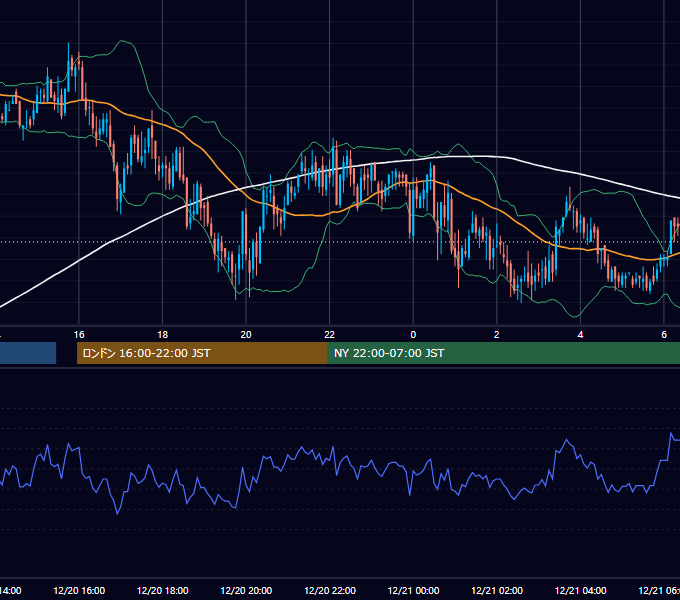Click the 18 hour tick label
The width and height of the screenshot is (680, 600).
163,335
